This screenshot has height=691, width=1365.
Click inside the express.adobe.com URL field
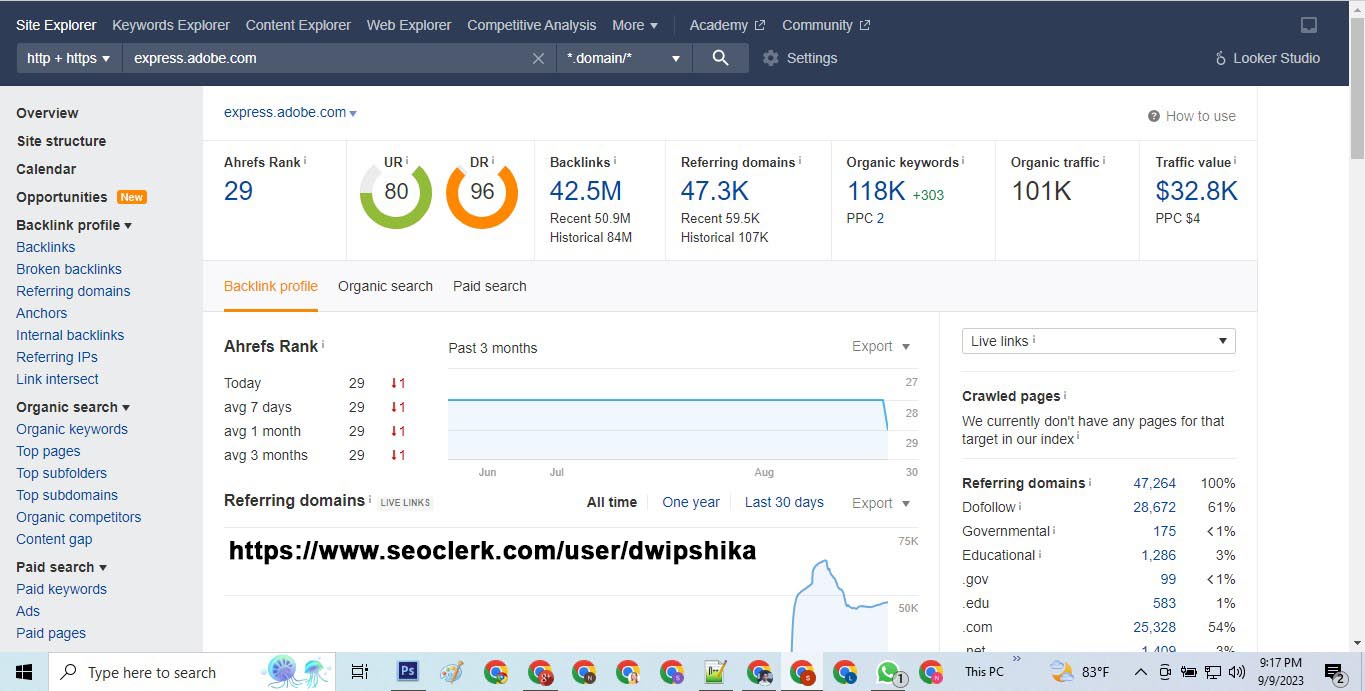(320, 58)
